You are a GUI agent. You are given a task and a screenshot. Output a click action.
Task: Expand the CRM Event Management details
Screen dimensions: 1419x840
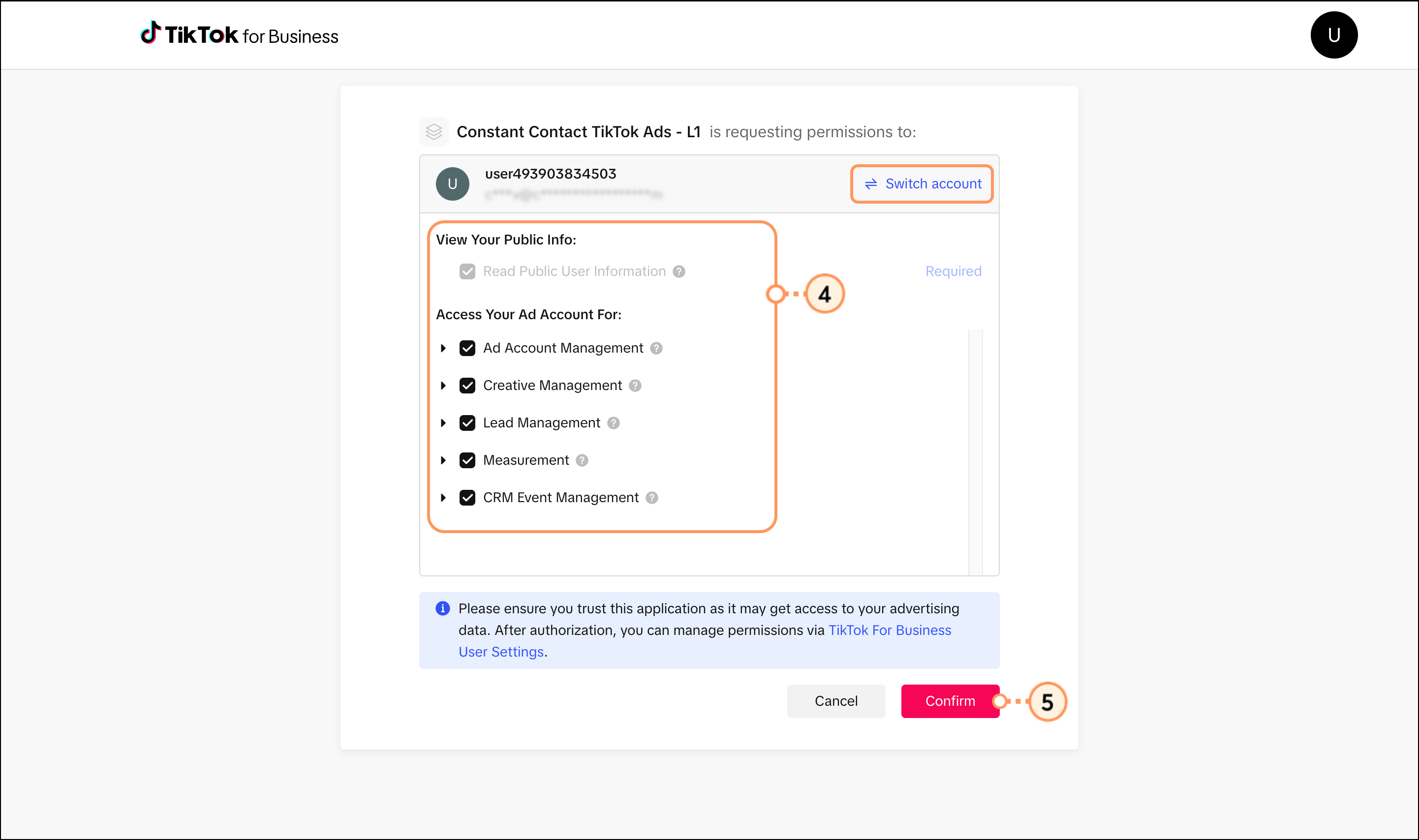click(443, 498)
